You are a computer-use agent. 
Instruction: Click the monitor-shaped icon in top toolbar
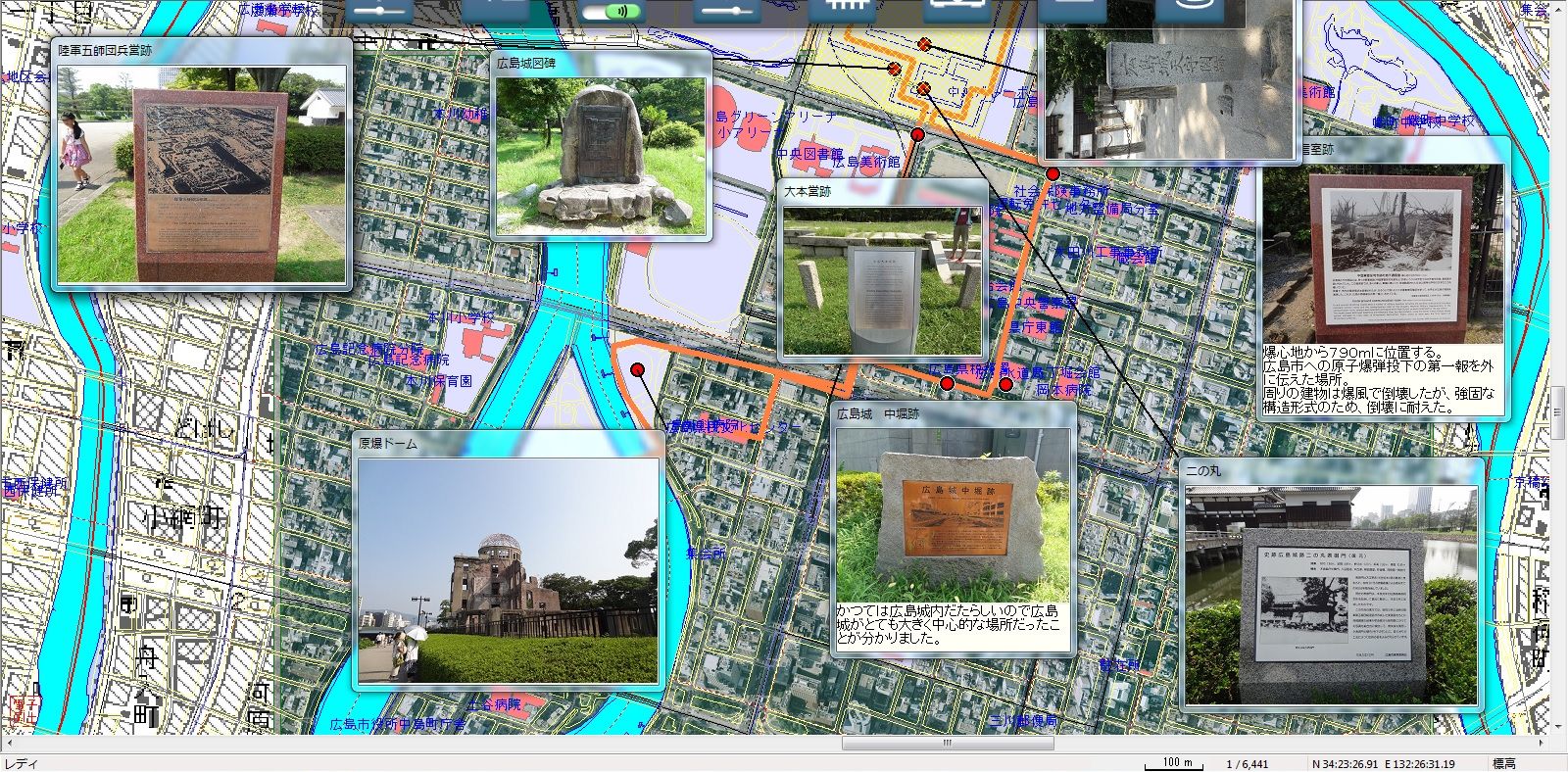coord(957,8)
